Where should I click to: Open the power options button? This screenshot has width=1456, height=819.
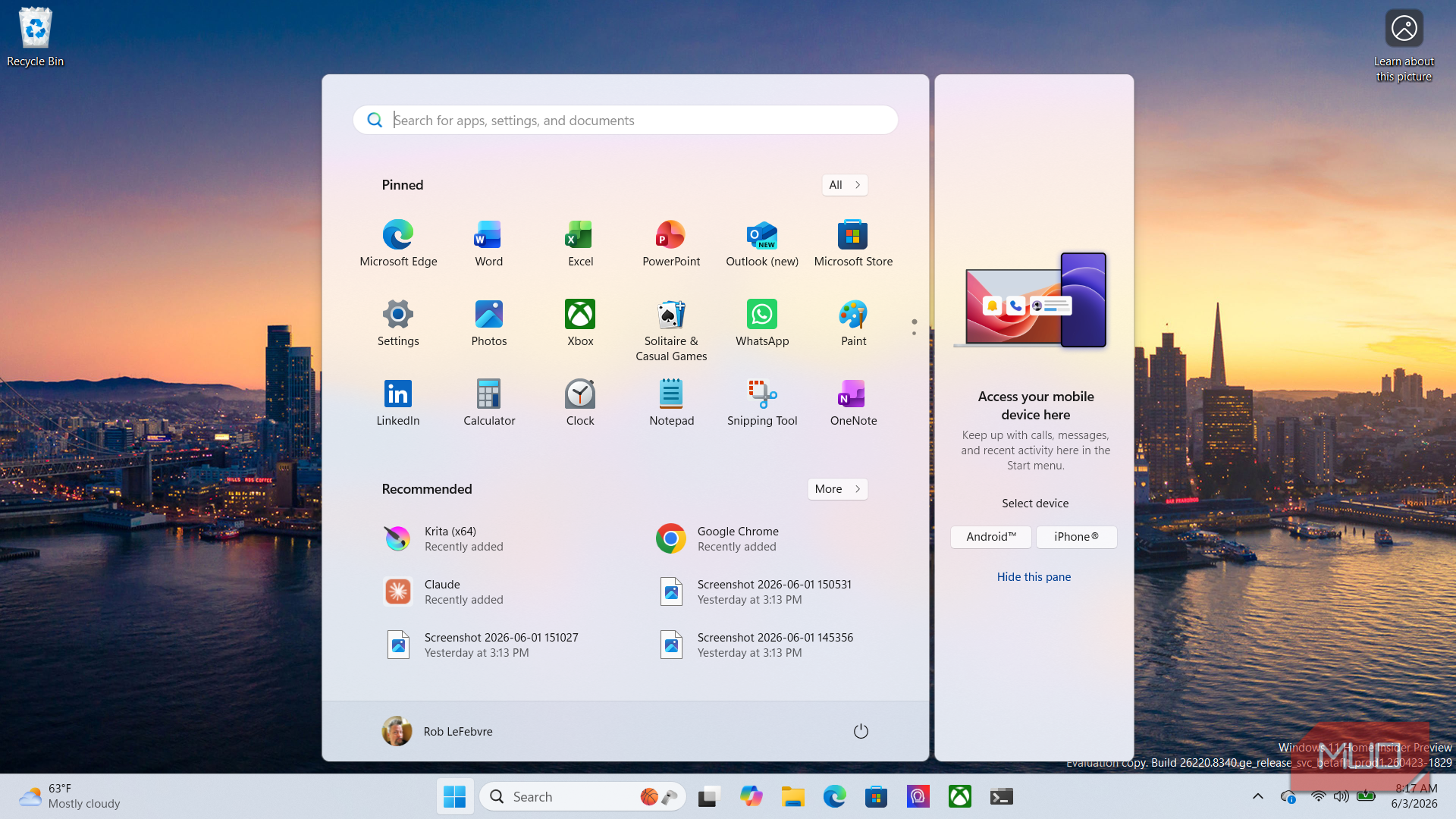pyautogui.click(x=861, y=731)
